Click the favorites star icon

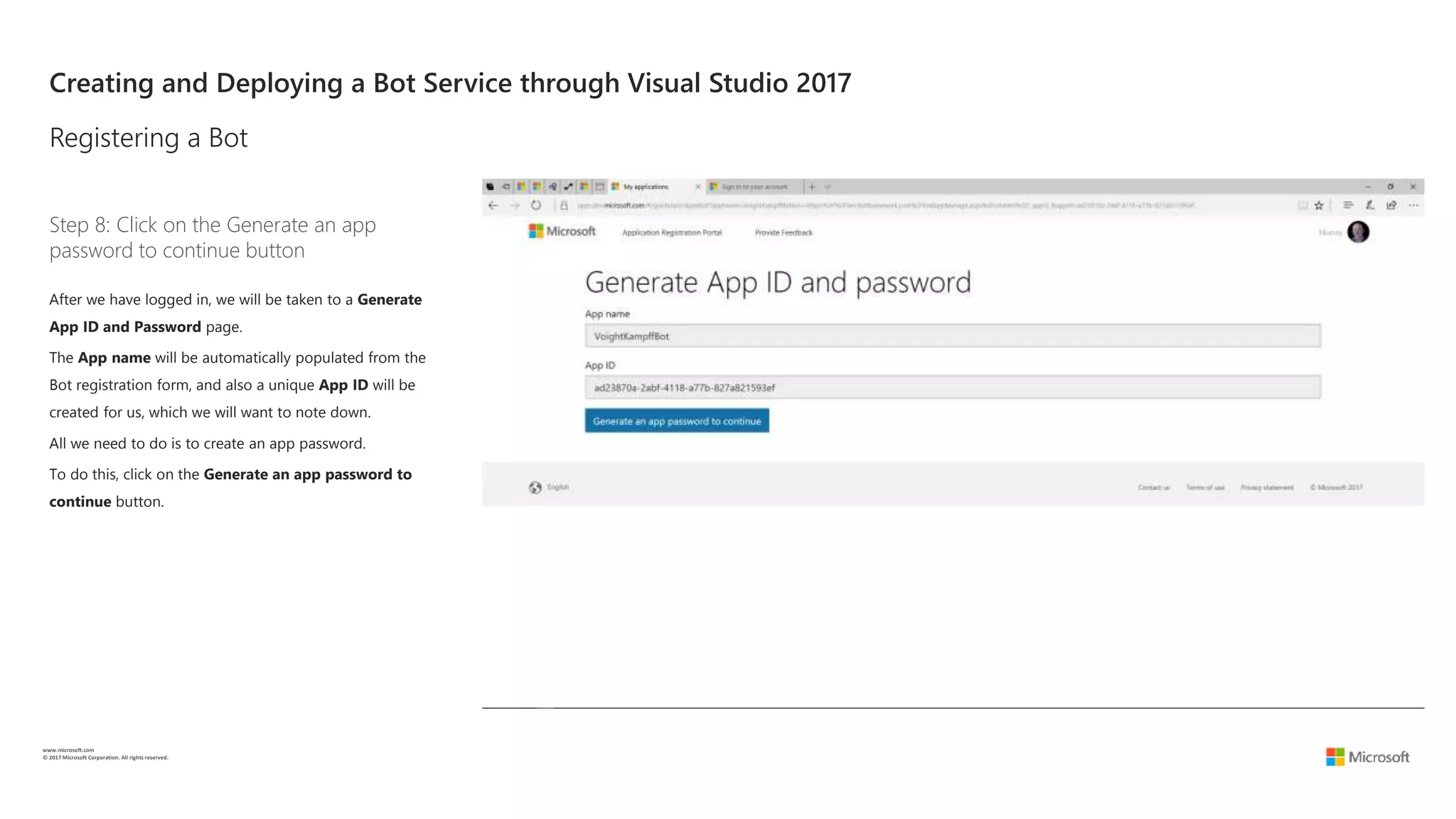point(1319,205)
